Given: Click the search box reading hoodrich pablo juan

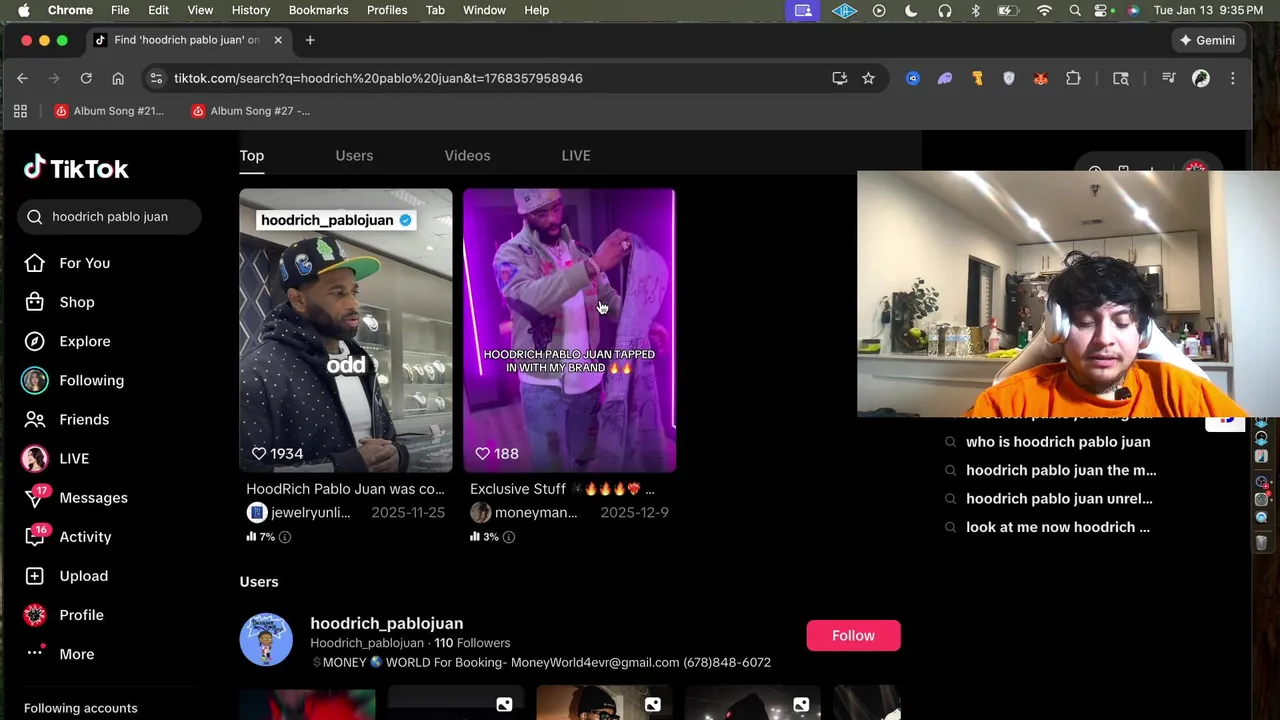Looking at the screenshot, I should (110, 216).
